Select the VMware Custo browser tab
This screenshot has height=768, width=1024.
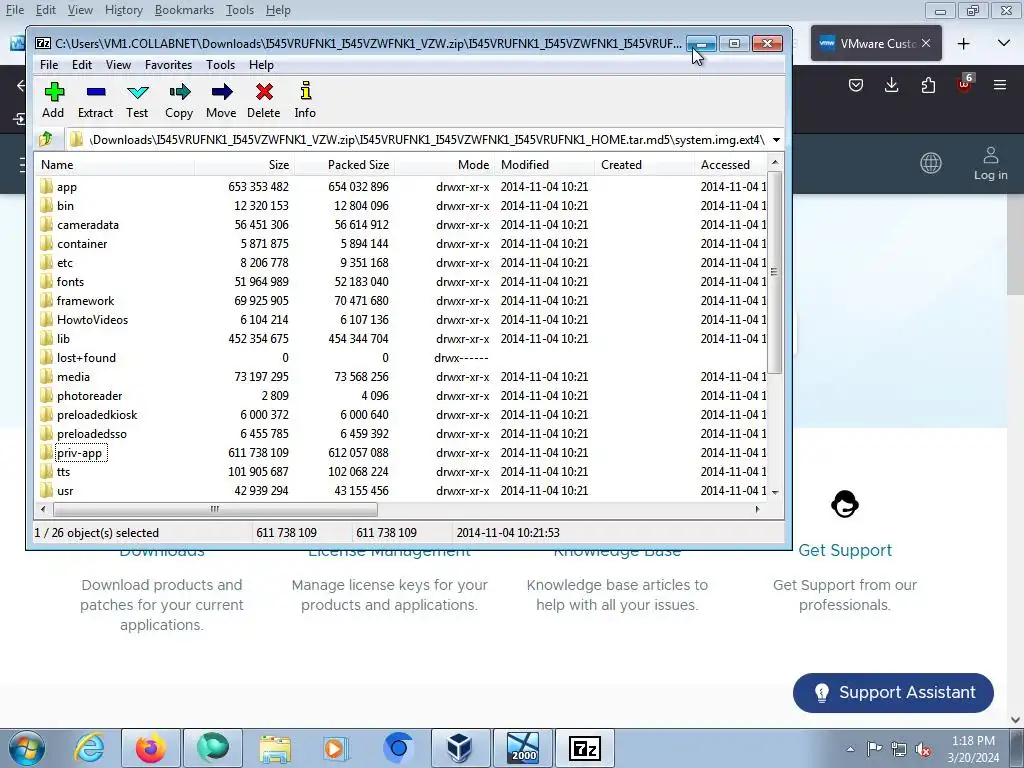[876, 43]
